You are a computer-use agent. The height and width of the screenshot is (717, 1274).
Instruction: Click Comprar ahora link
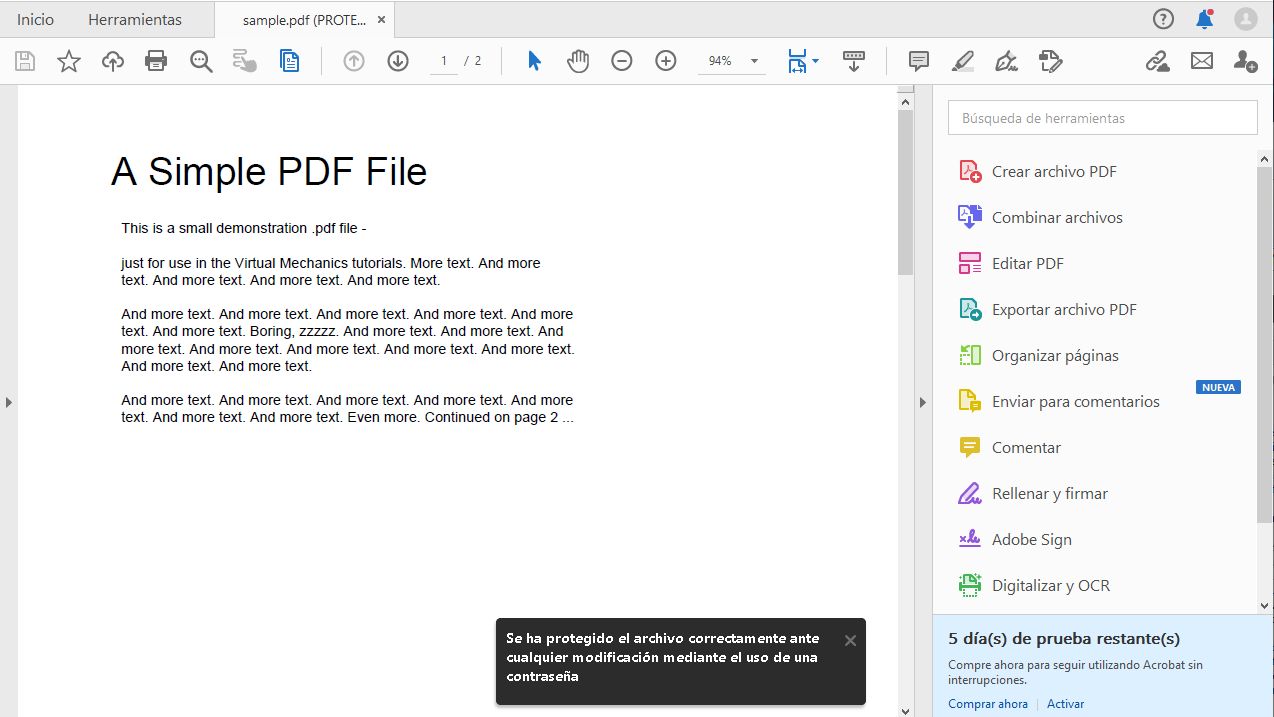tap(988, 704)
